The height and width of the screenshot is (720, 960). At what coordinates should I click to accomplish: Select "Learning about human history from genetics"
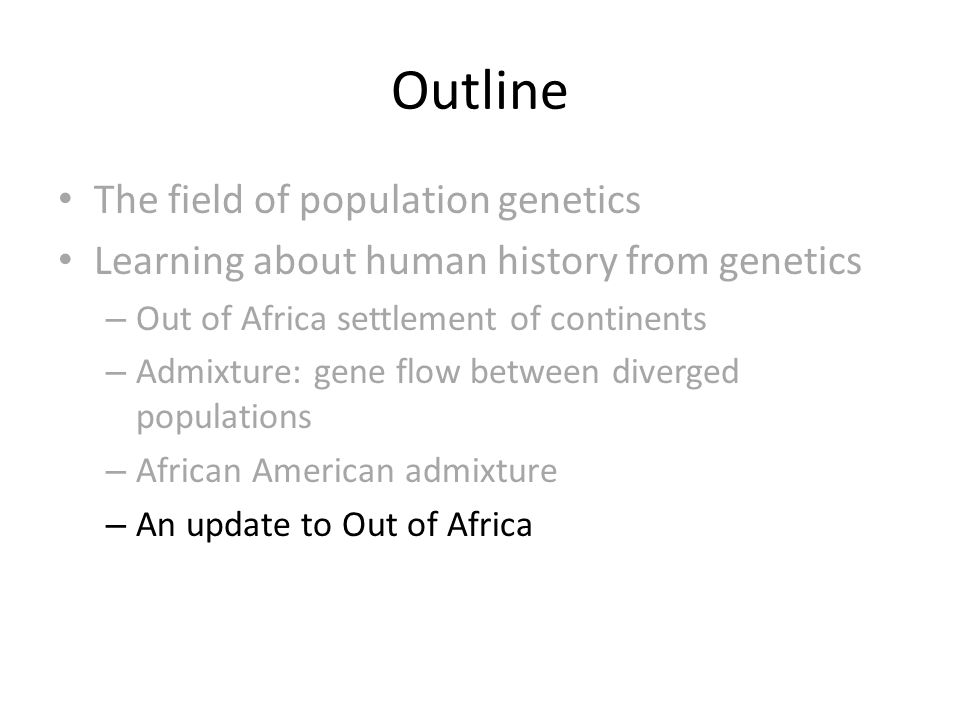(x=478, y=261)
